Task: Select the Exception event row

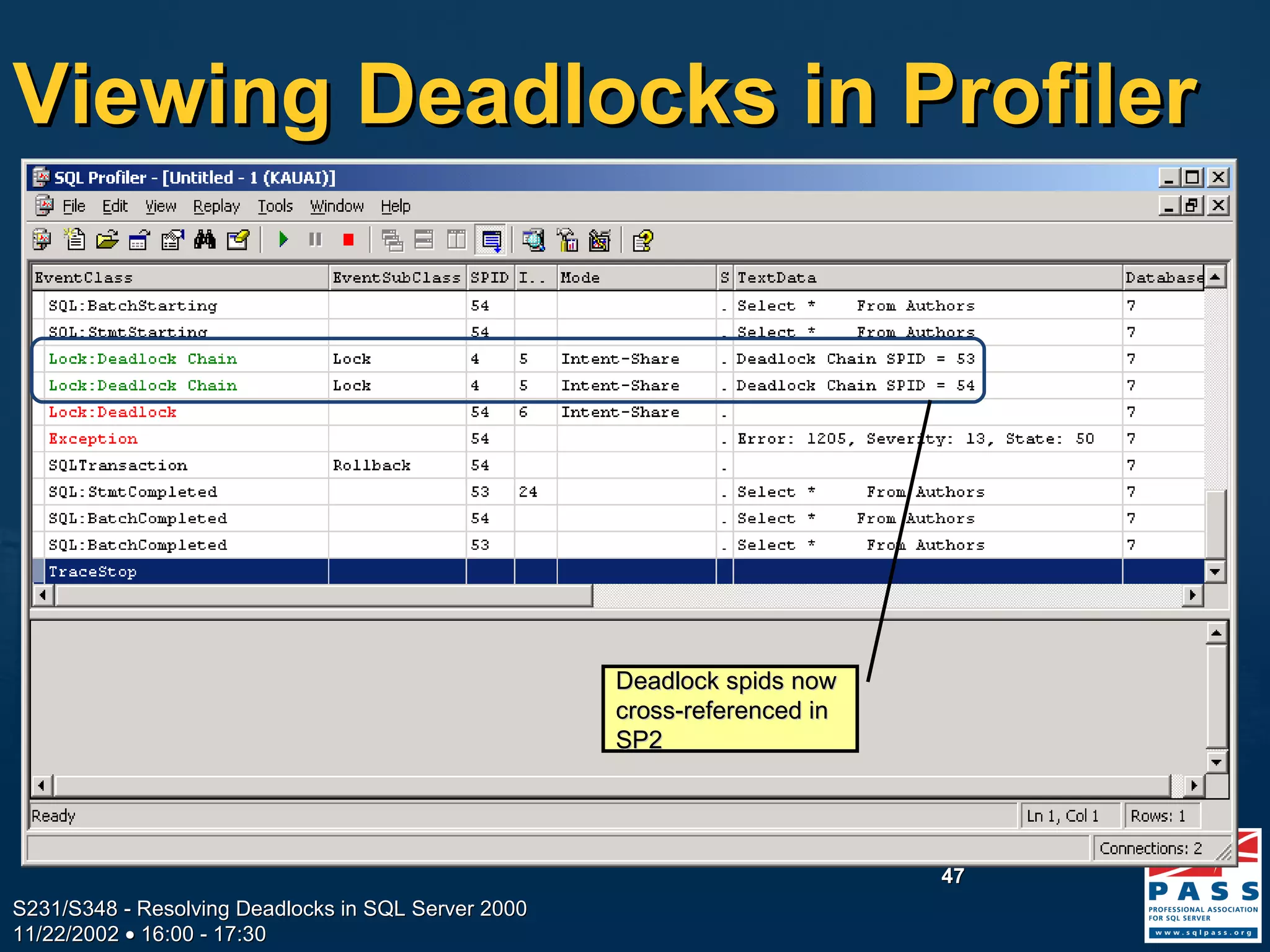Action: (93, 439)
